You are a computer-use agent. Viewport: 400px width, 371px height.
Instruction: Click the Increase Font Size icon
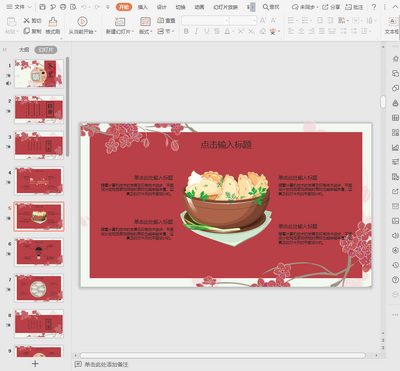tap(263, 21)
